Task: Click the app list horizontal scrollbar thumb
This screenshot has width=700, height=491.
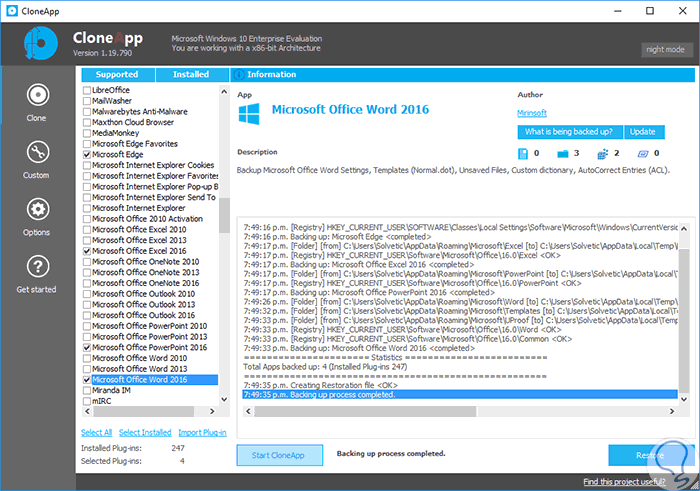Action: tap(143, 411)
